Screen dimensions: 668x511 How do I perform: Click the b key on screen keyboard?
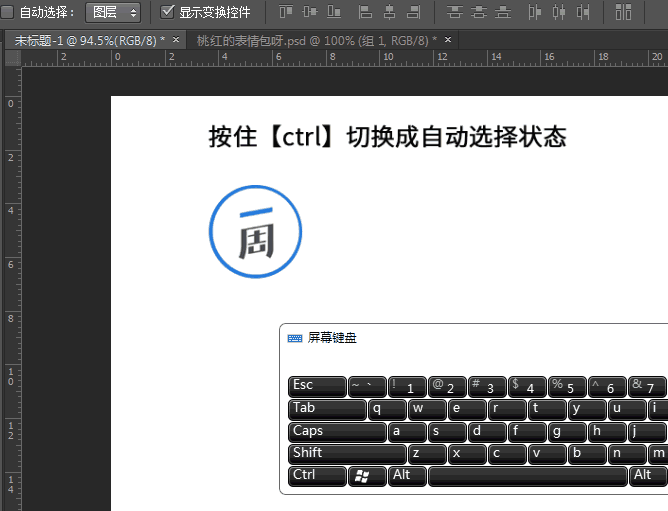pos(587,454)
